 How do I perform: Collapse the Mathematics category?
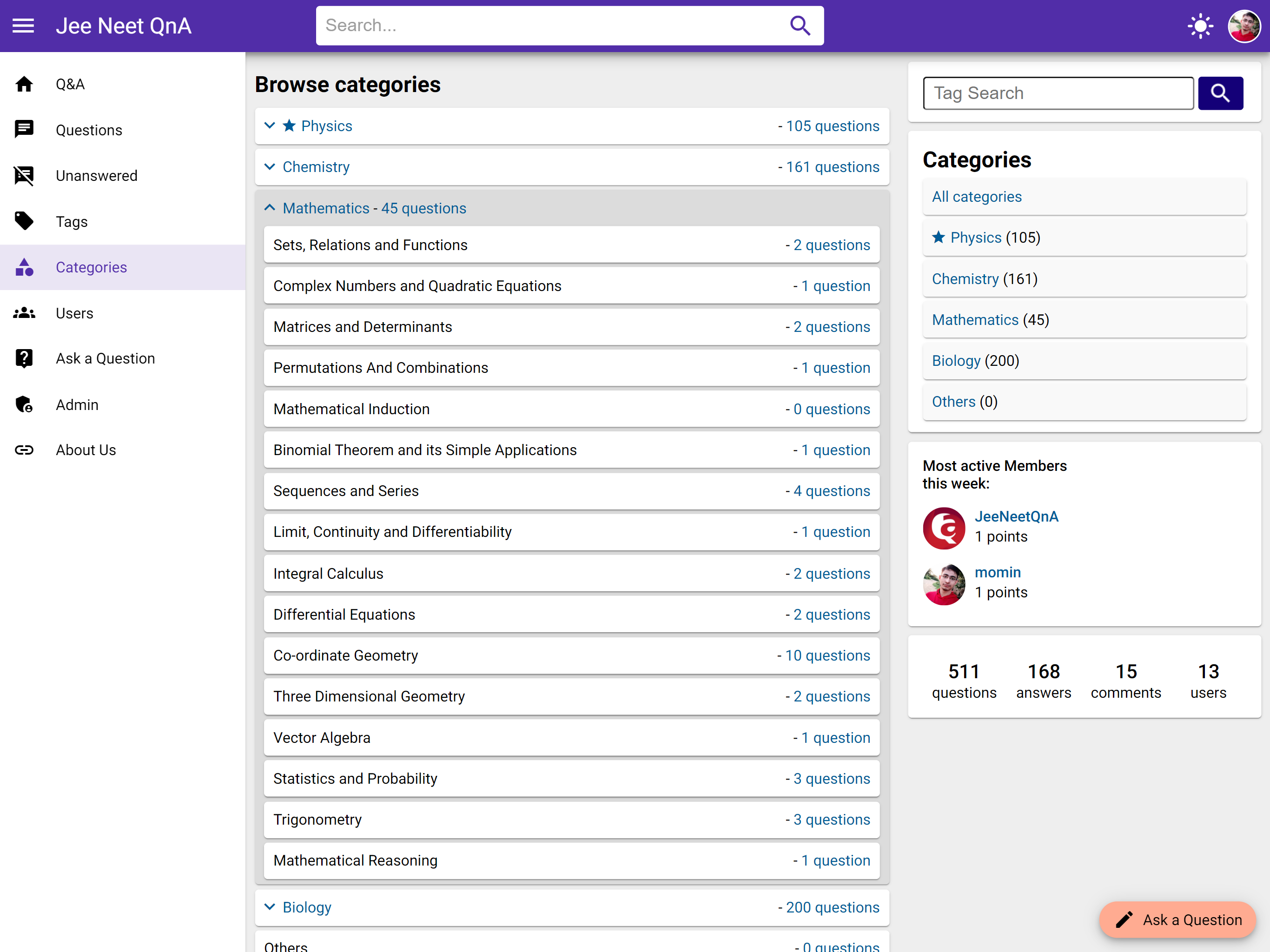tap(269, 208)
